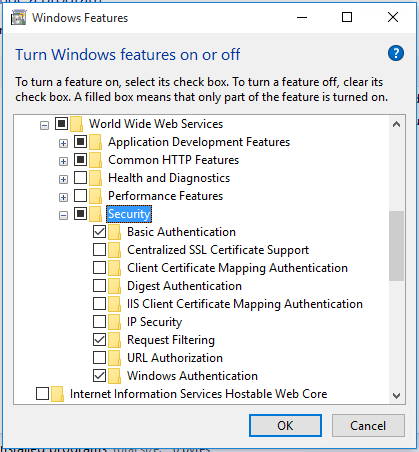Toggle the Security filled checkbox

coord(80,214)
